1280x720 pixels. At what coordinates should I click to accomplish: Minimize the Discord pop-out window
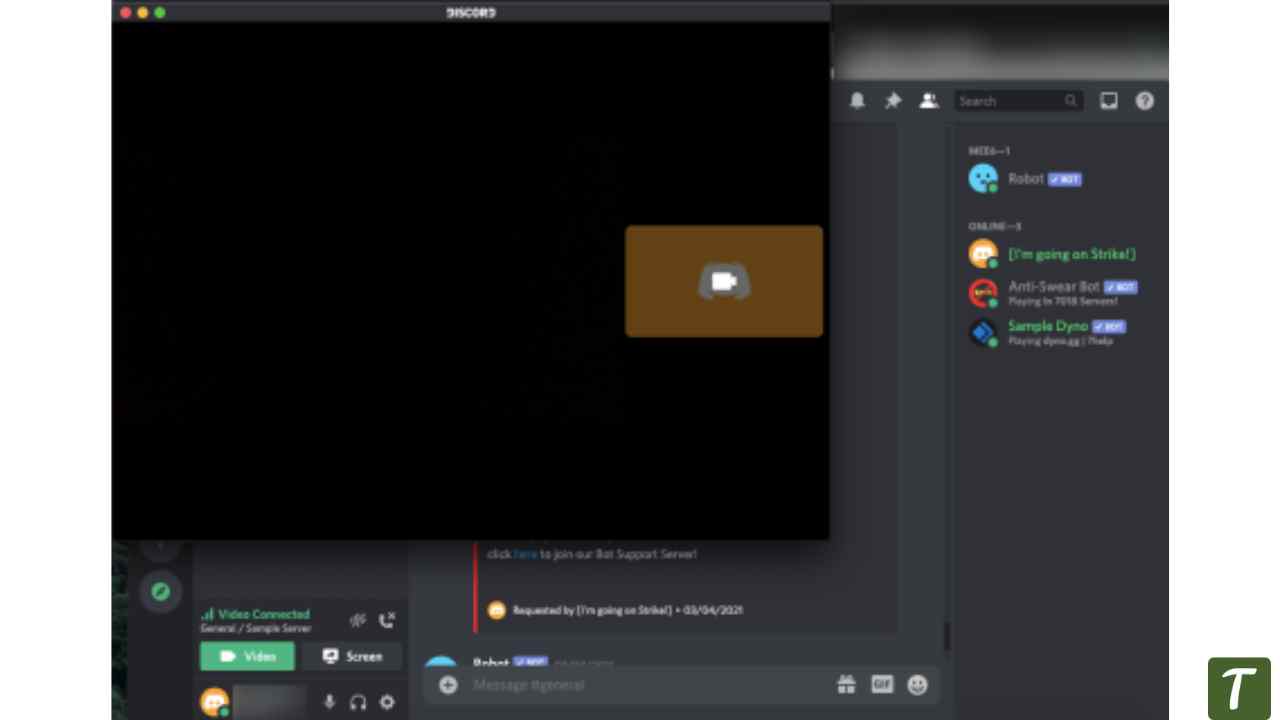[x=142, y=12]
